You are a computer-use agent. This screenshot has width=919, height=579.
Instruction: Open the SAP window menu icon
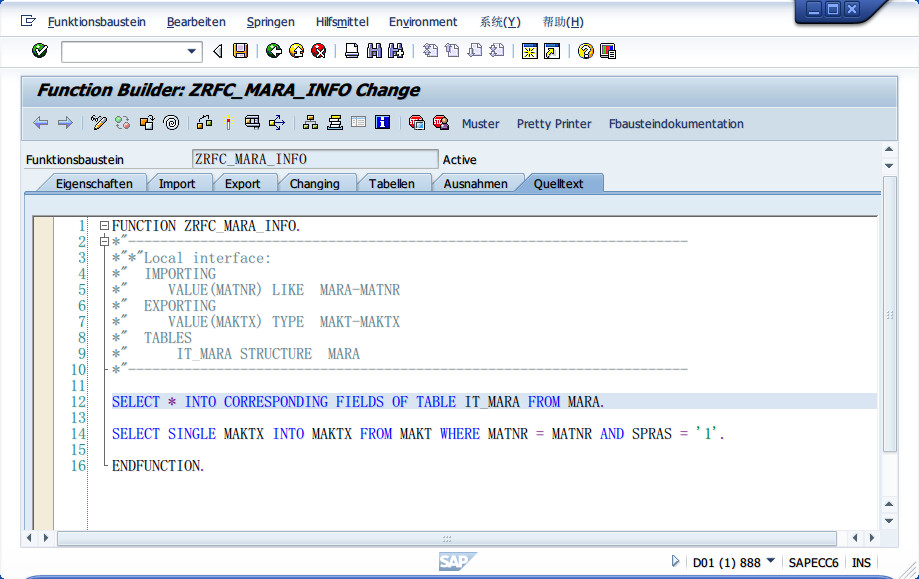(28, 21)
